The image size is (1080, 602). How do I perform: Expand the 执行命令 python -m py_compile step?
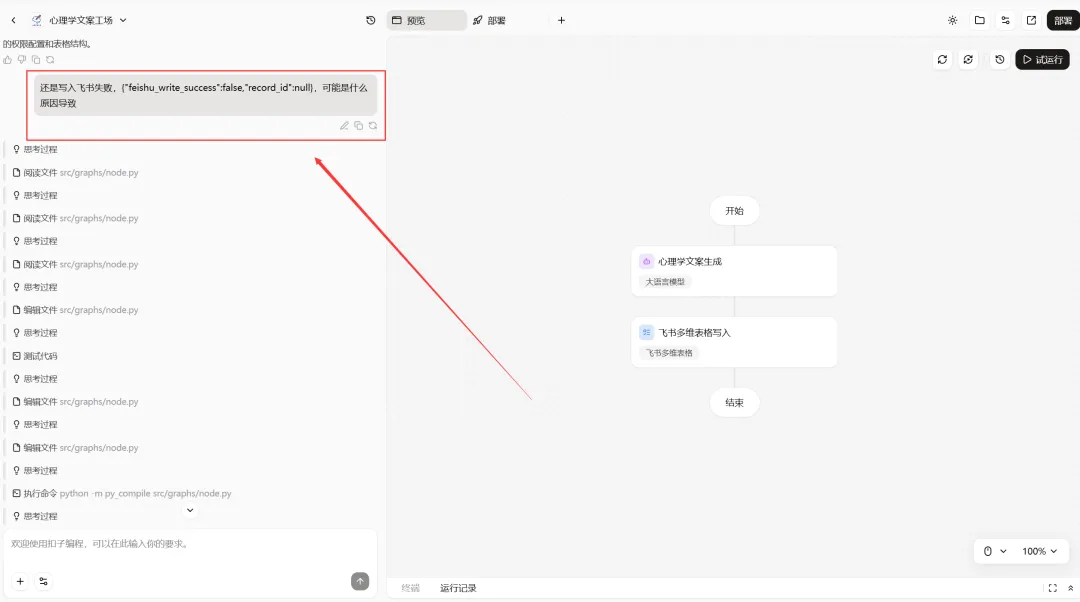point(122,493)
